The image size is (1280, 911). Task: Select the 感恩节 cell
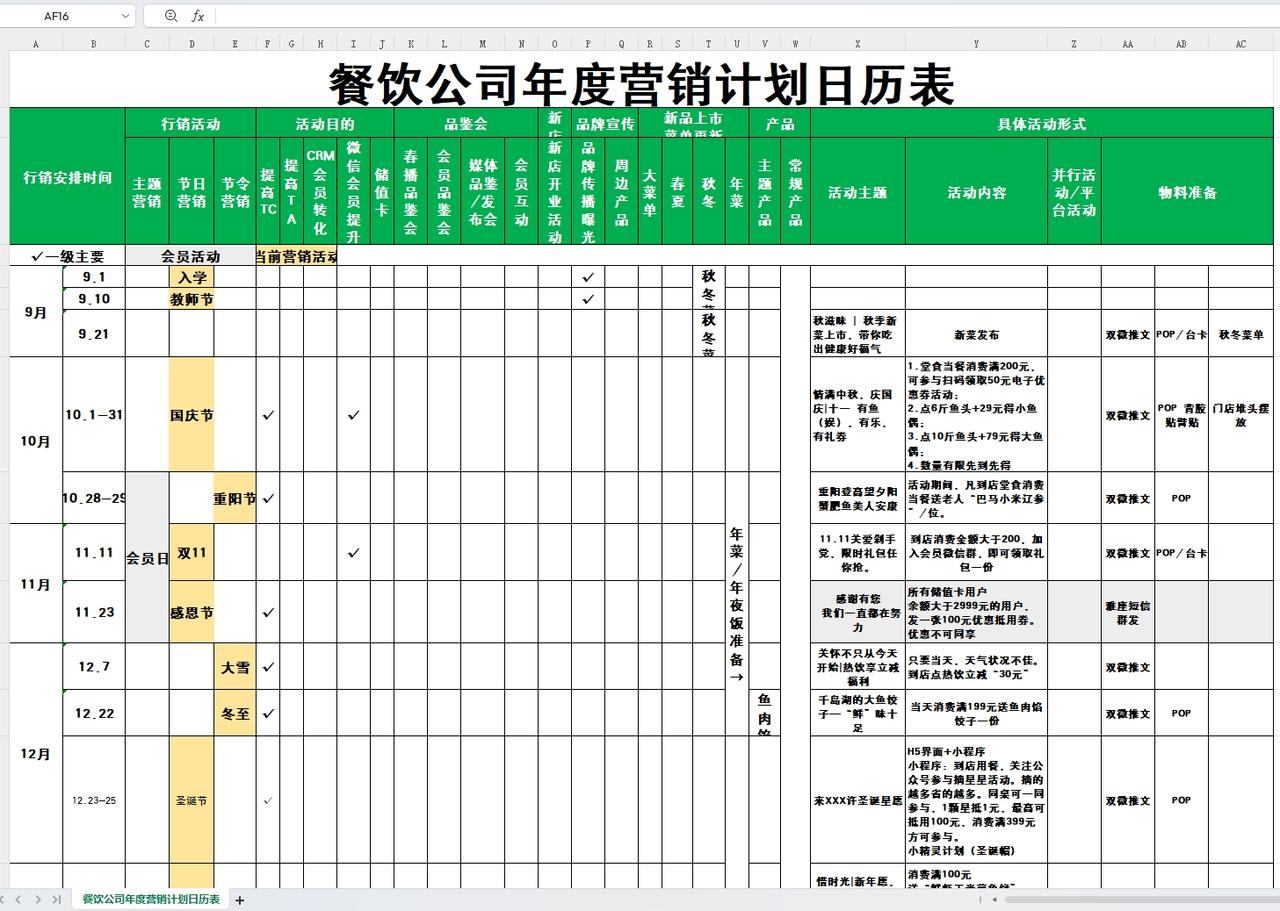[x=191, y=612]
